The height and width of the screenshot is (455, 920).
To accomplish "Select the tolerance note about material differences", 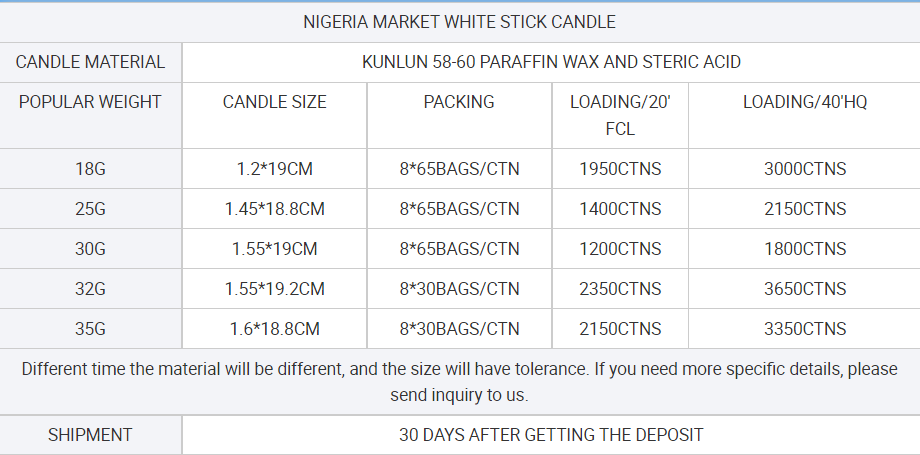I will [x=459, y=382].
